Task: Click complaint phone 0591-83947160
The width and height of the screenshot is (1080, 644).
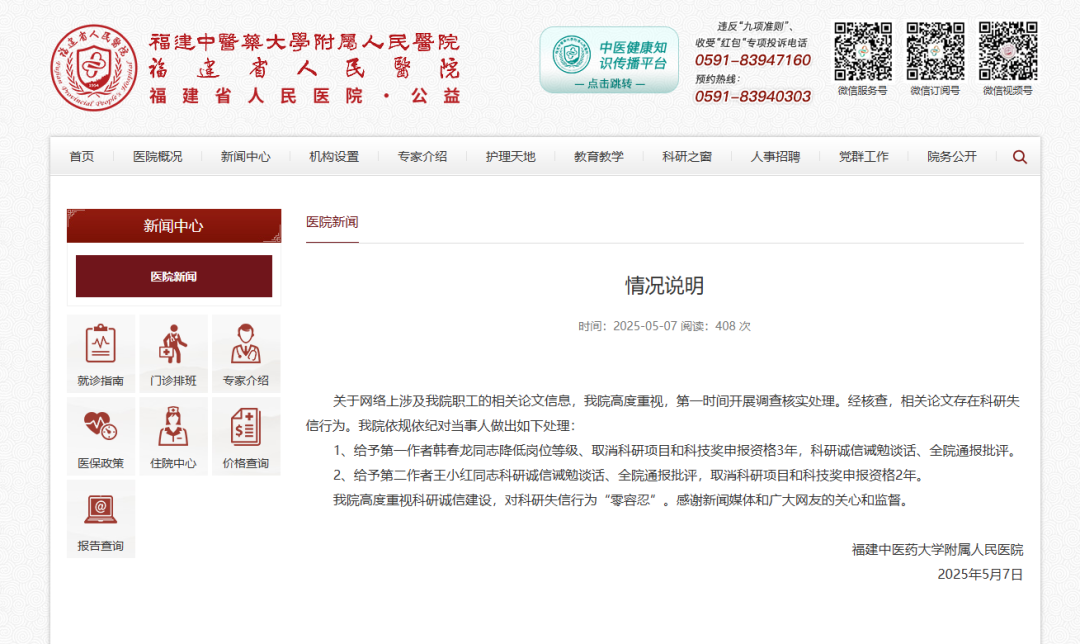Action: click(x=753, y=61)
